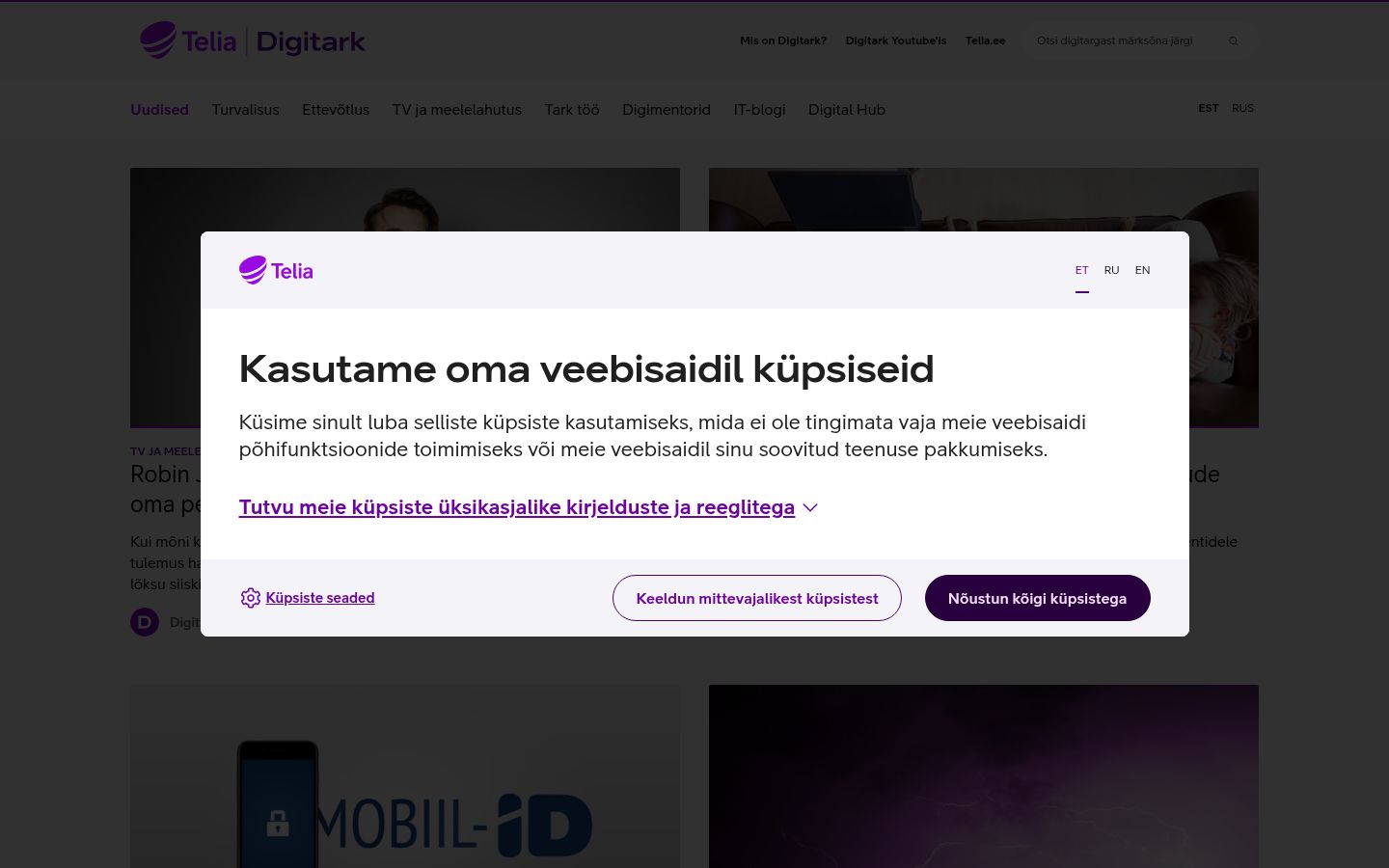Click Mis on Digitark? link

783,41
